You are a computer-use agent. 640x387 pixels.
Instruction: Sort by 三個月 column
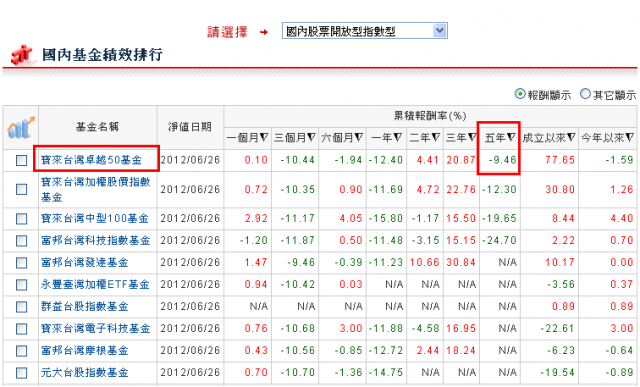pos(295,138)
